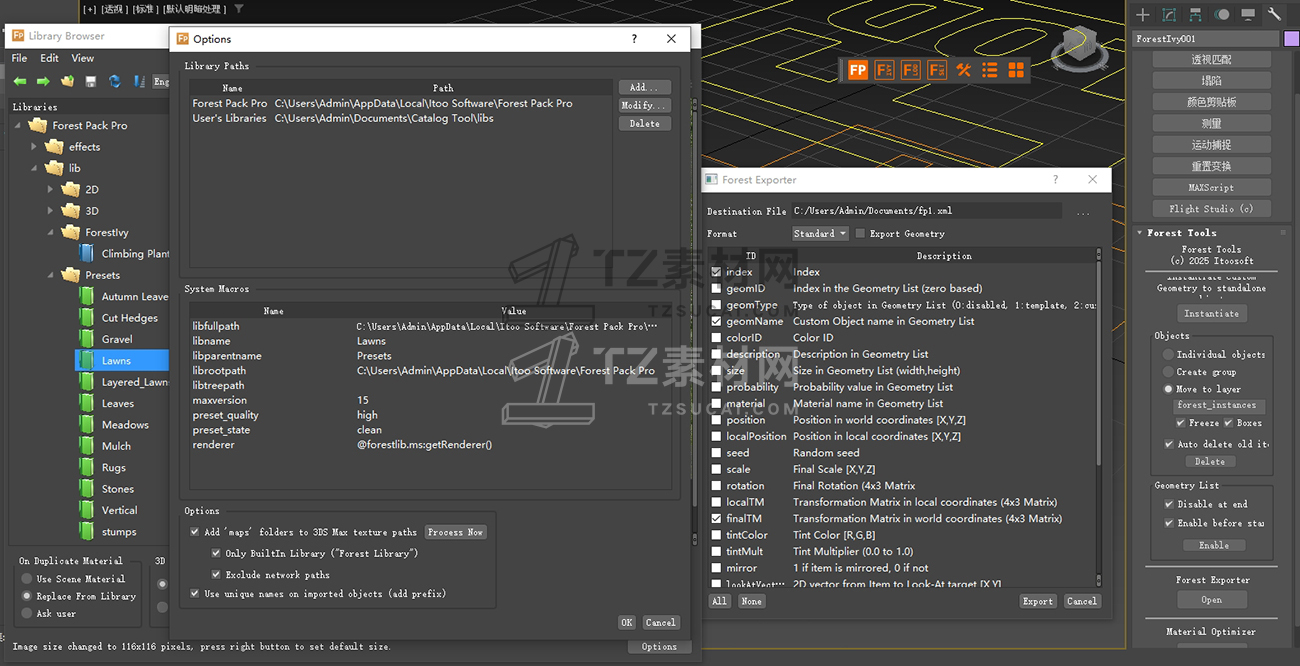Image resolution: width=1300 pixels, height=666 pixels.
Task: Collapse the Forest Tools rollout
Action: click(1139, 233)
